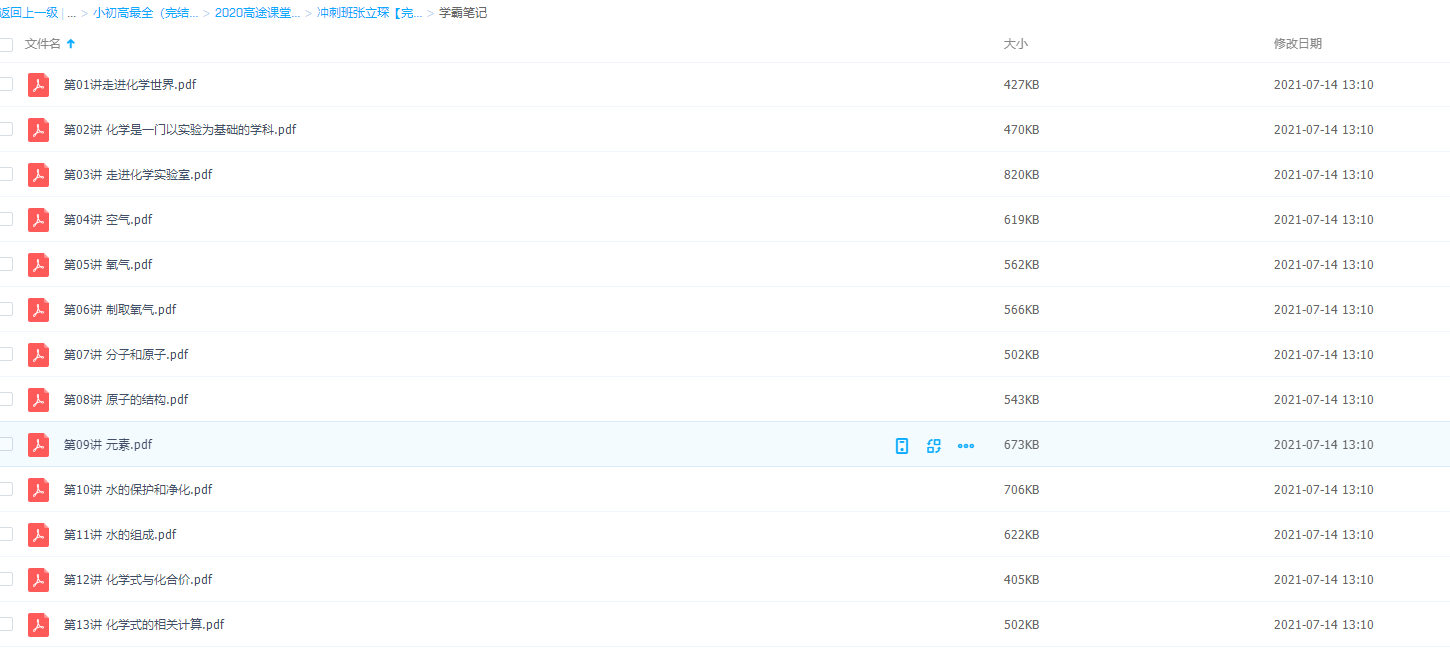Navigate to the 2020高途课堂 breadcrumb folder
Image resolution: width=1450 pixels, height=649 pixels.
click(x=257, y=14)
